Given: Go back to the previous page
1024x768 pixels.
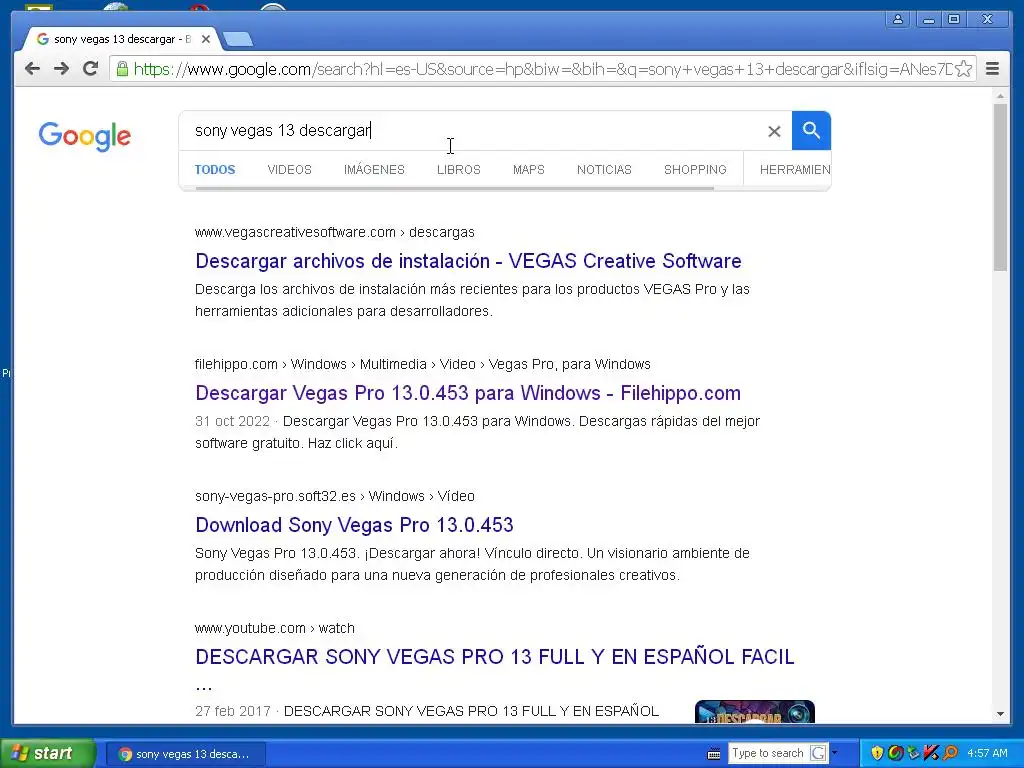Looking at the screenshot, I should (32, 69).
